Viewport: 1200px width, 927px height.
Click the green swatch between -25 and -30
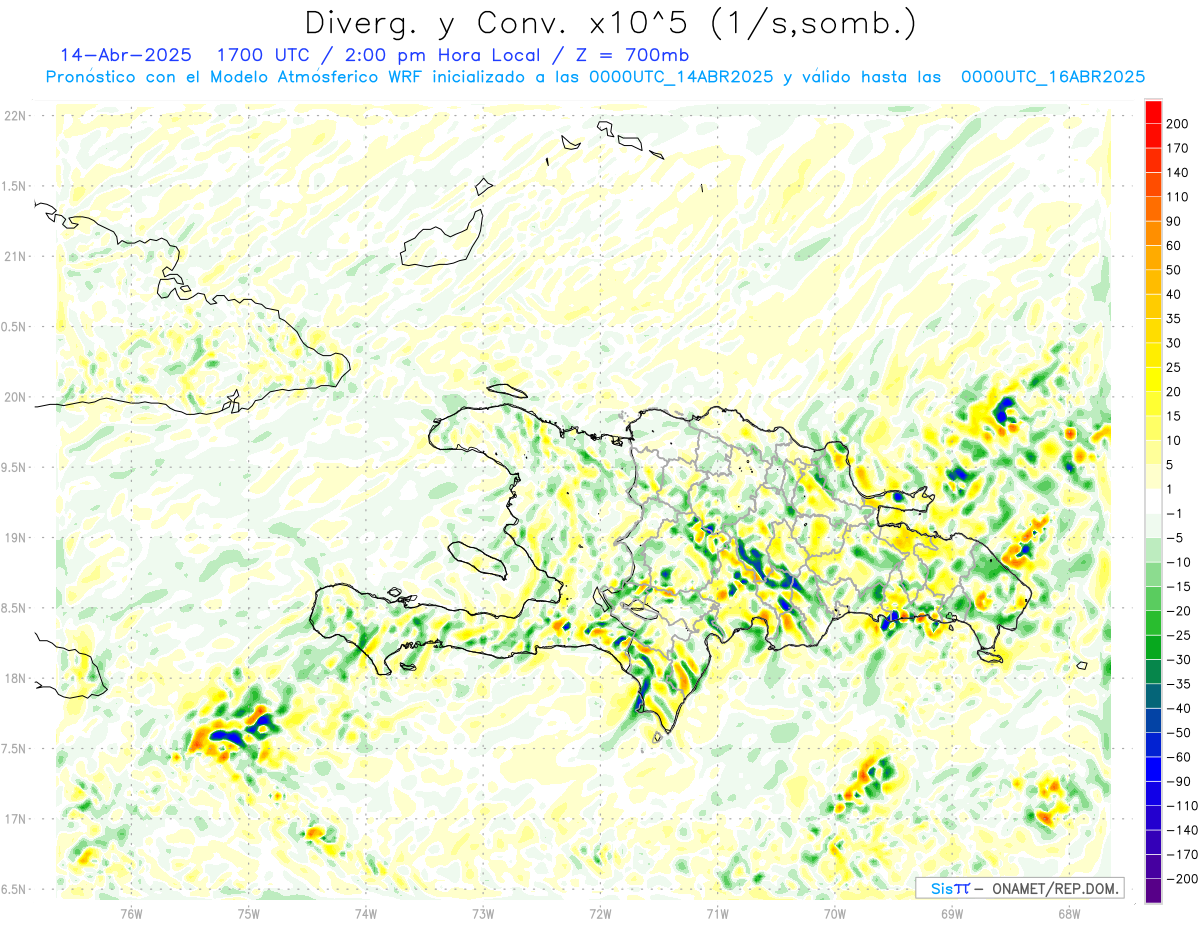[x=1153, y=647]
